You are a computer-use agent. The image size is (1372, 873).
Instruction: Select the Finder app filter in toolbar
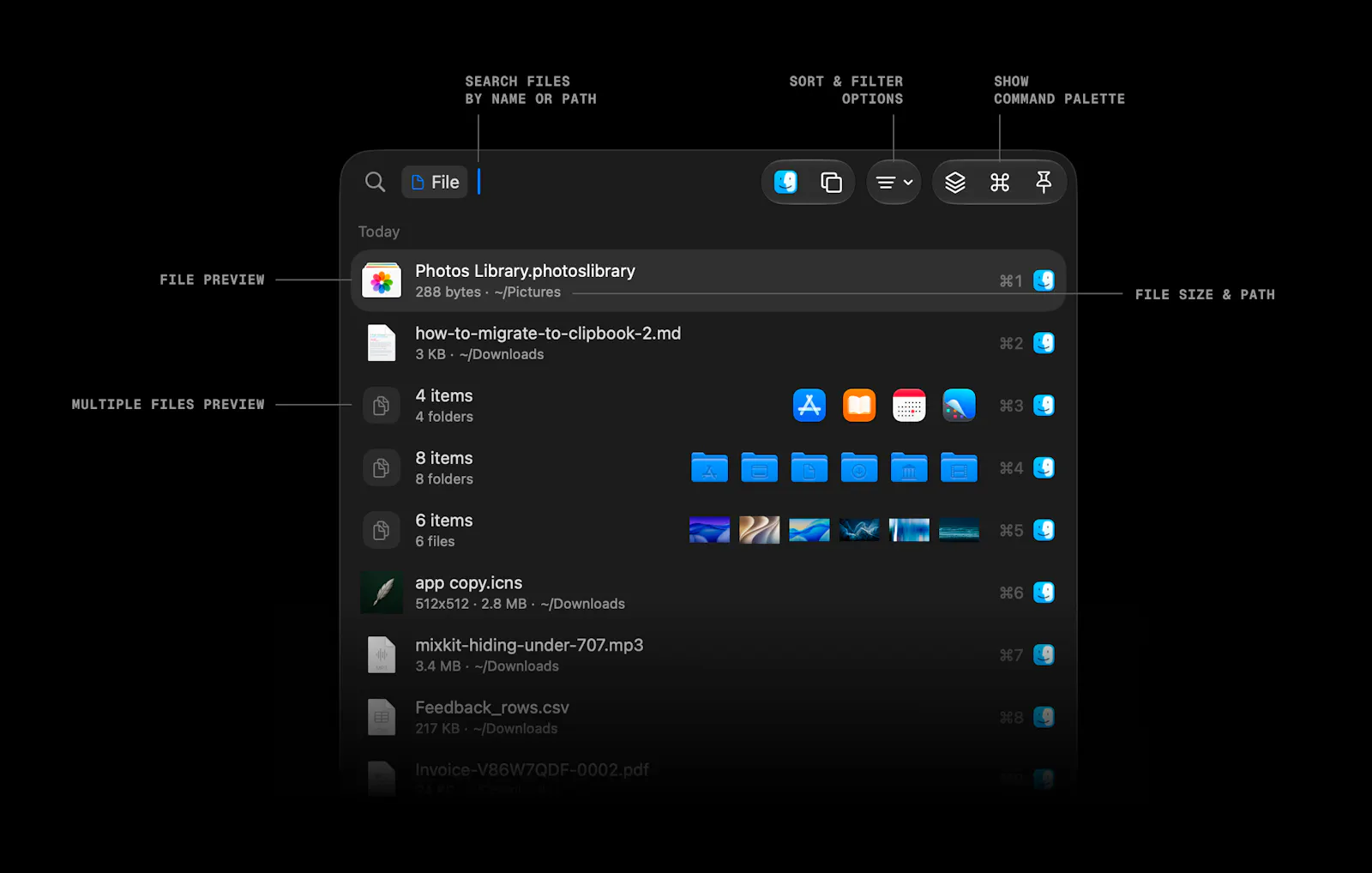(x=785, y=182)
